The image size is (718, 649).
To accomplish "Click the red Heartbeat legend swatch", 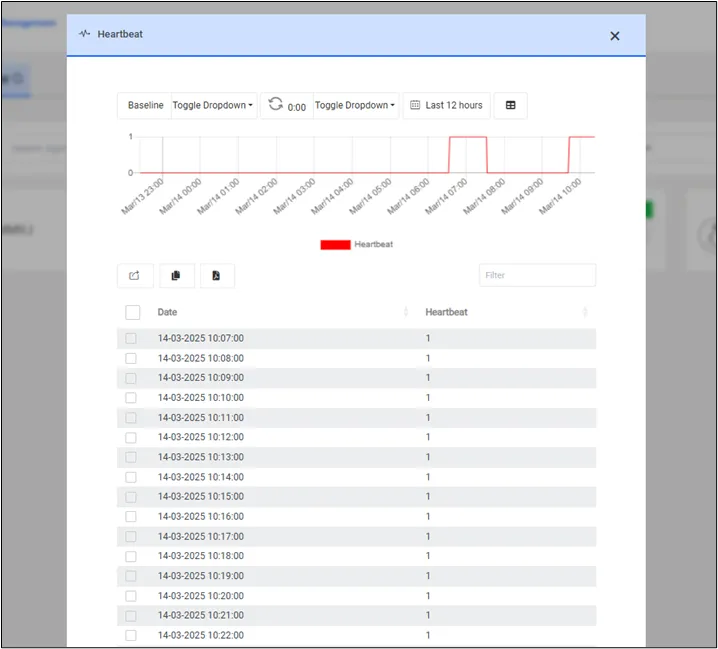I will (x=335, y=245).
